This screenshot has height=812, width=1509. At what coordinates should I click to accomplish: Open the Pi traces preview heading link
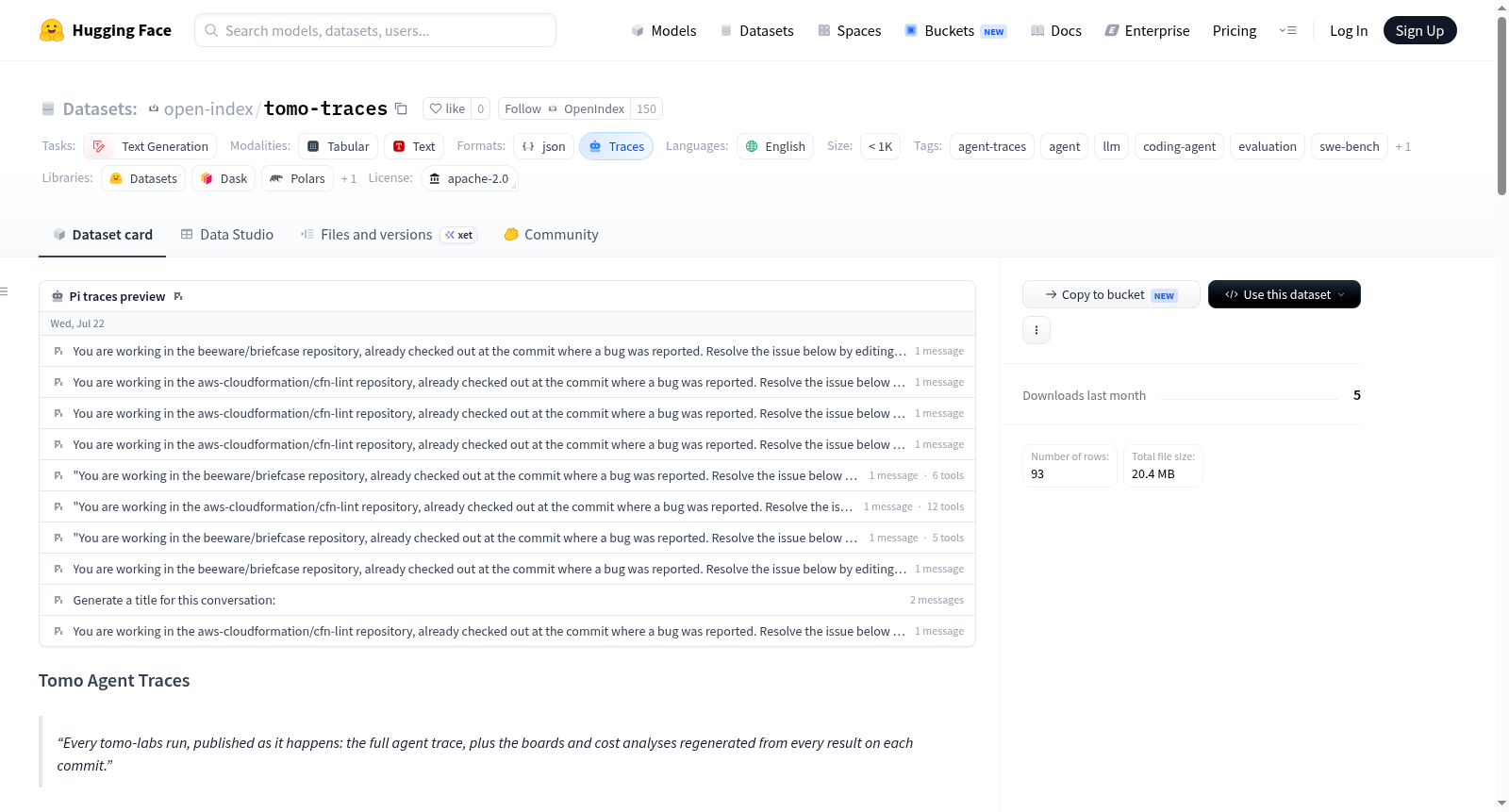click(117, 296)
